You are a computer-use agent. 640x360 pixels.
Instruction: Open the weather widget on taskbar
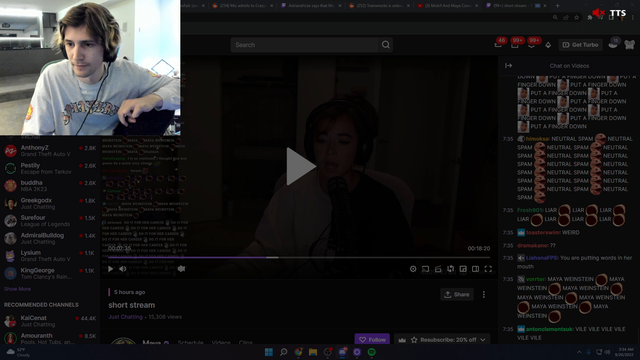click(18, 352)
